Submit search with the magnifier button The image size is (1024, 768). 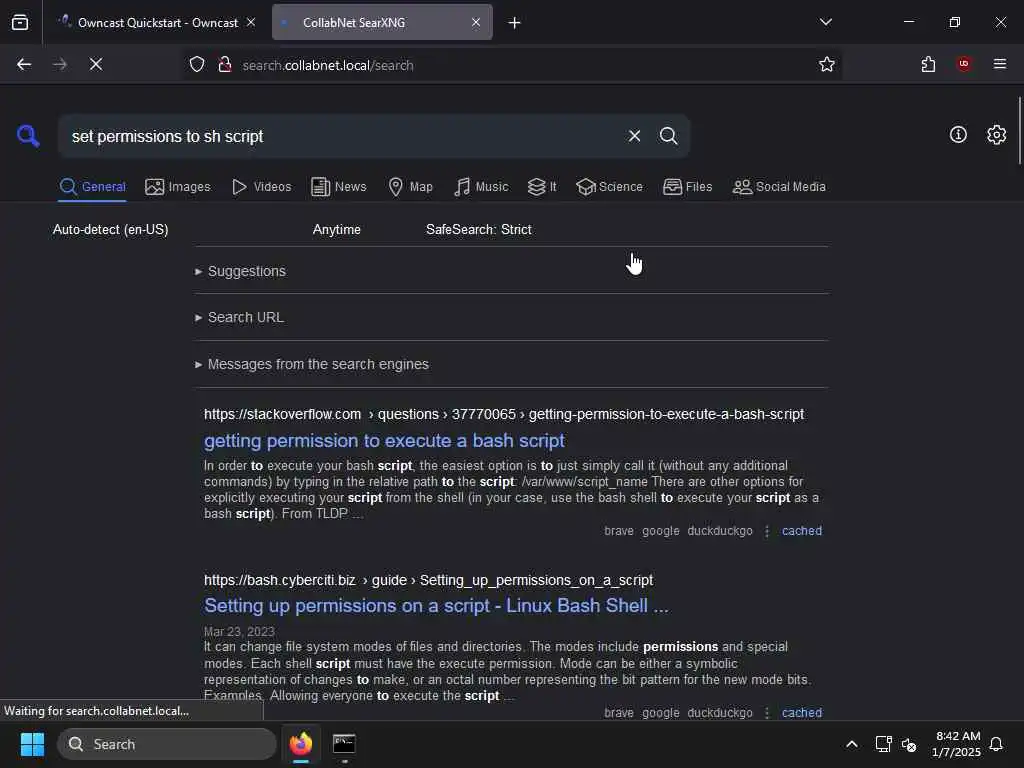coord(668,136)
